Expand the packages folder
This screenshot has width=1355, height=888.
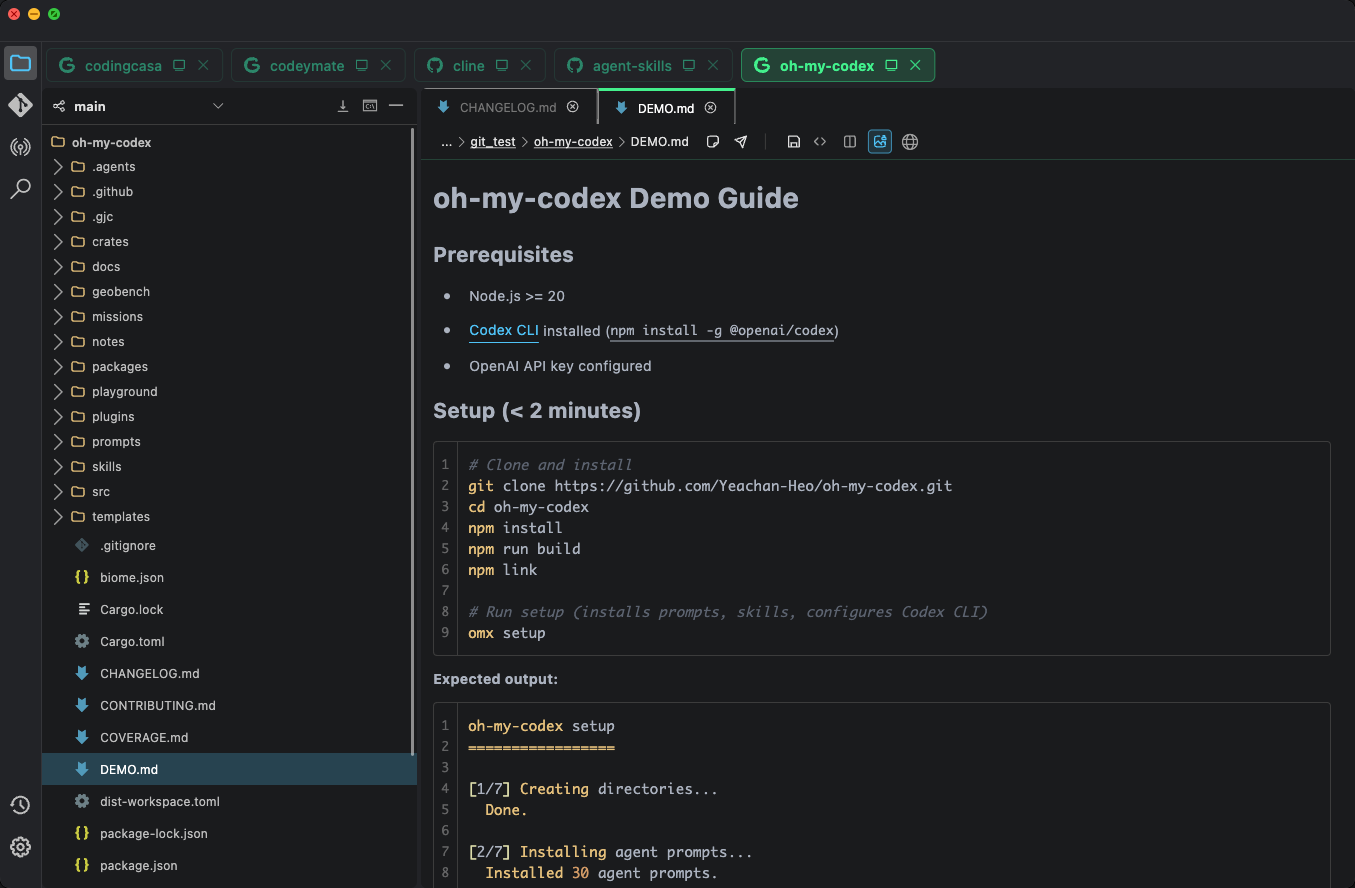point(58,367)
